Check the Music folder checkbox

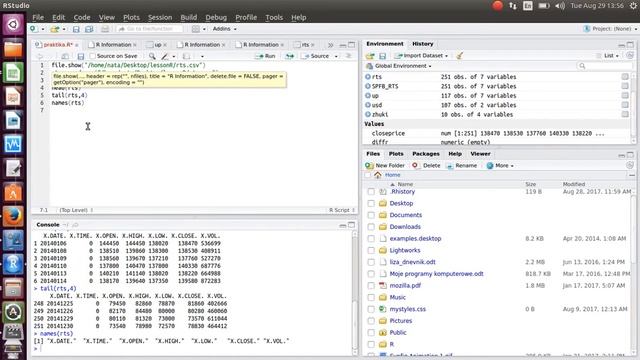pyautogui.click(x=371, y=298)
